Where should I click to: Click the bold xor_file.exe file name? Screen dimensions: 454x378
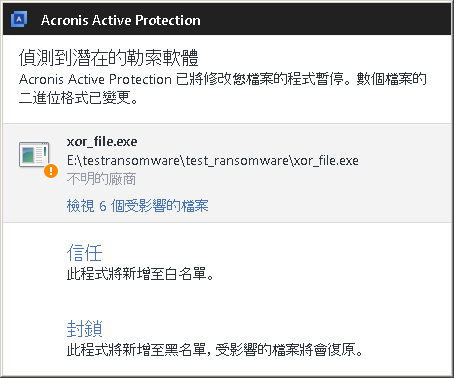pos(102,142)
